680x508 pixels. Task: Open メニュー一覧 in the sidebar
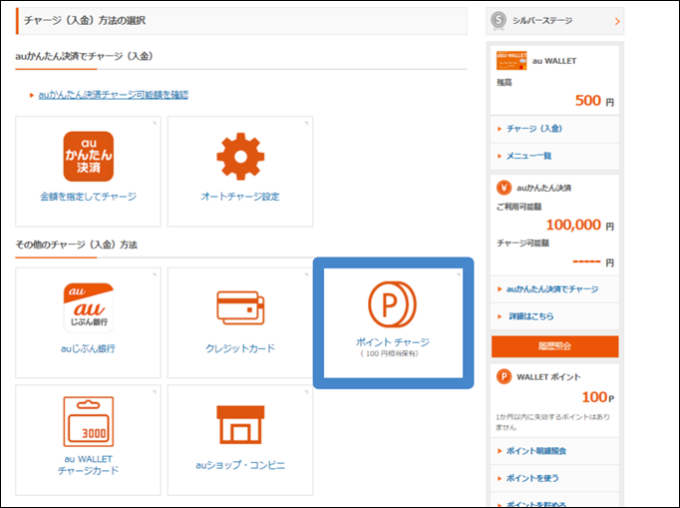[529, 156]
